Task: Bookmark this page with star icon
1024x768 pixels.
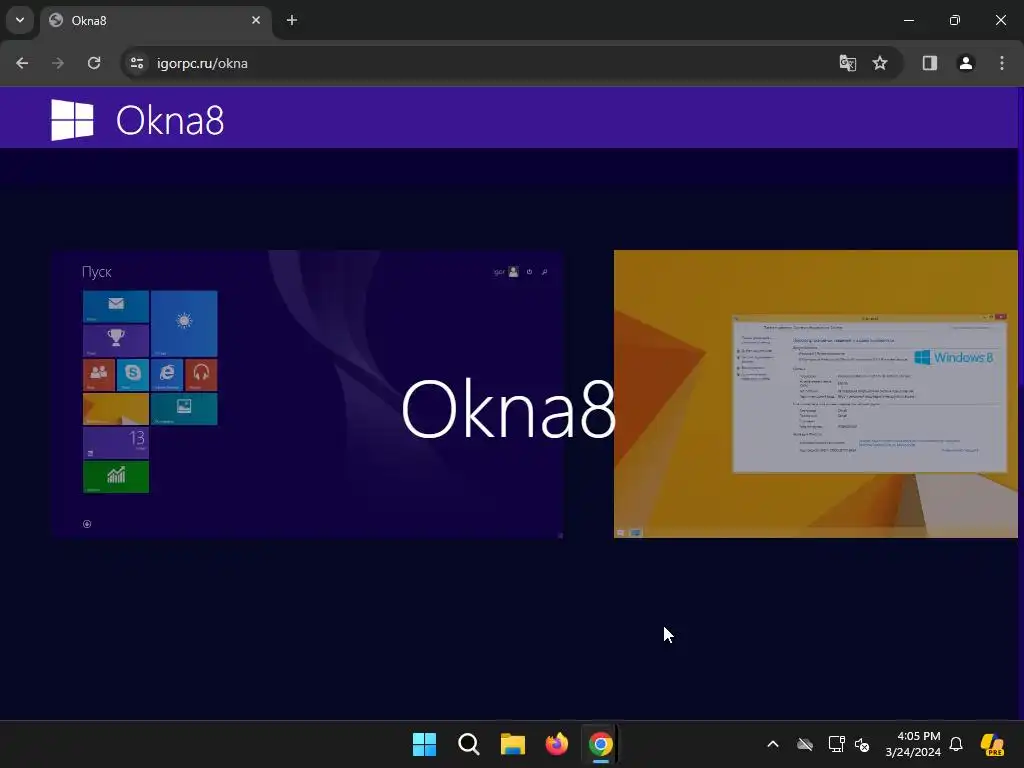Action: click(880, 63)
